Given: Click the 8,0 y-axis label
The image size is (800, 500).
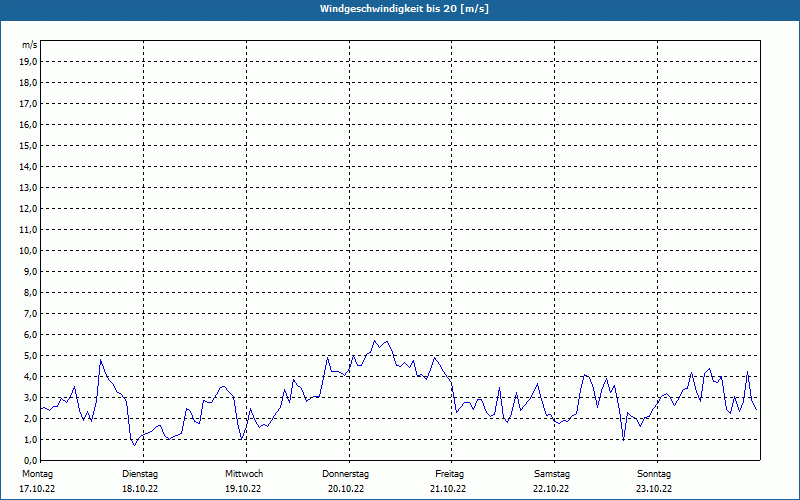Looking at the screenshot, I should pos(30,292).
